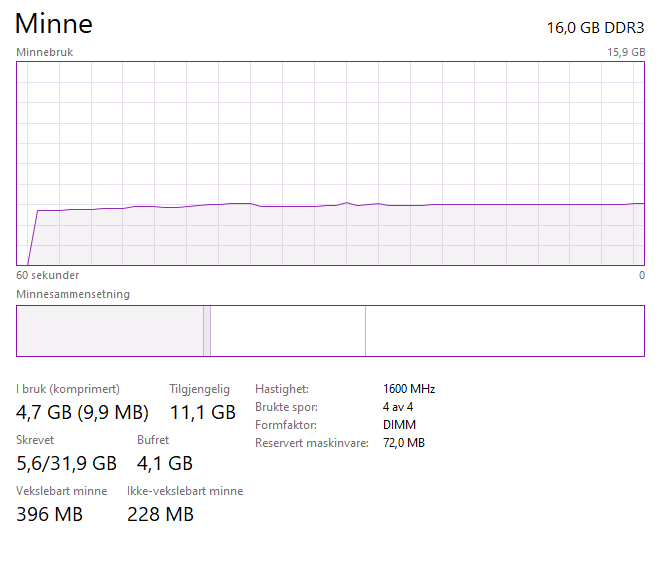Click the Minnesammensetning label
The height and width of the screenshot is (578, 660).
click(73, 294)
